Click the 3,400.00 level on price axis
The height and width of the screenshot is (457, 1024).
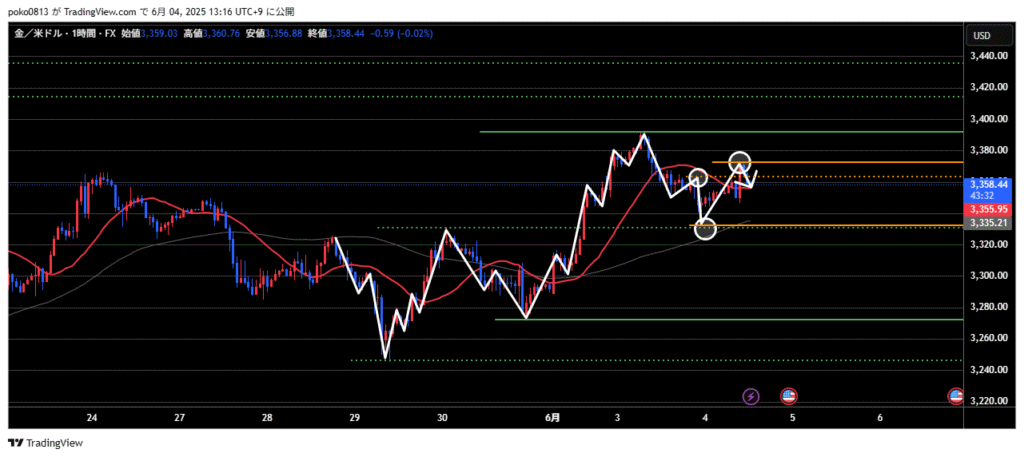[988, 119]
